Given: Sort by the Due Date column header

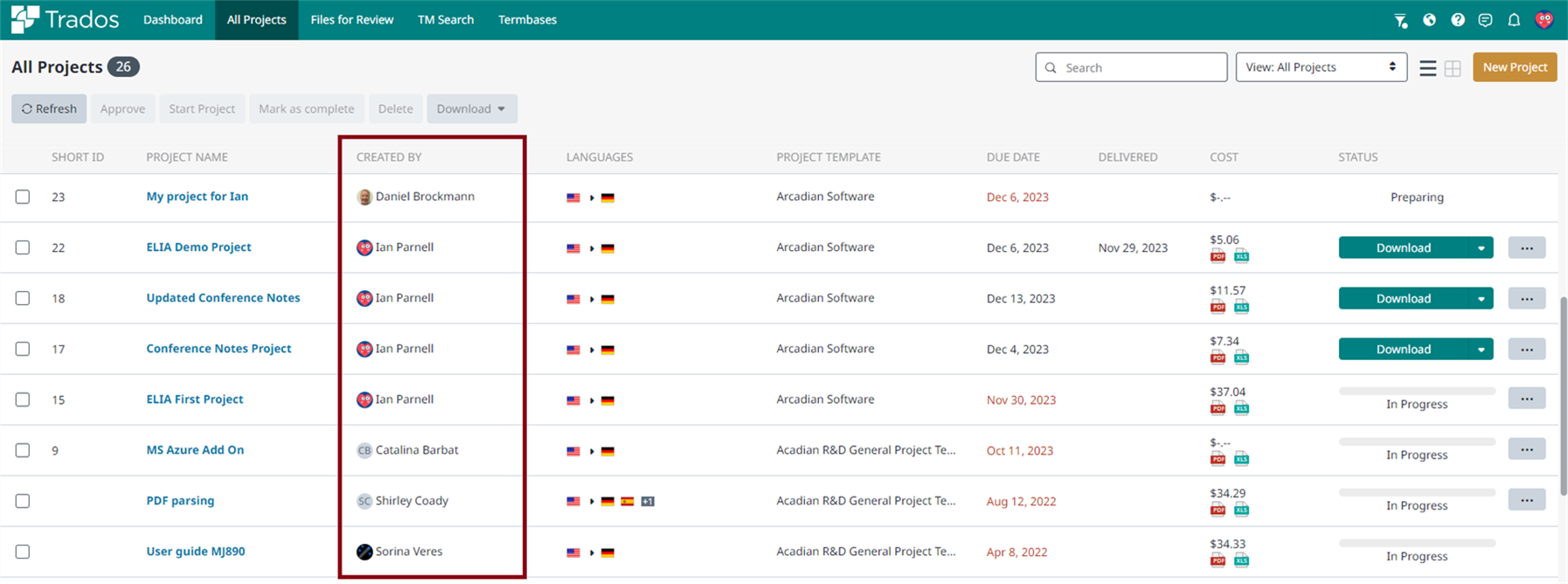Looking at the screenshot, I should tap(1013, 157).
